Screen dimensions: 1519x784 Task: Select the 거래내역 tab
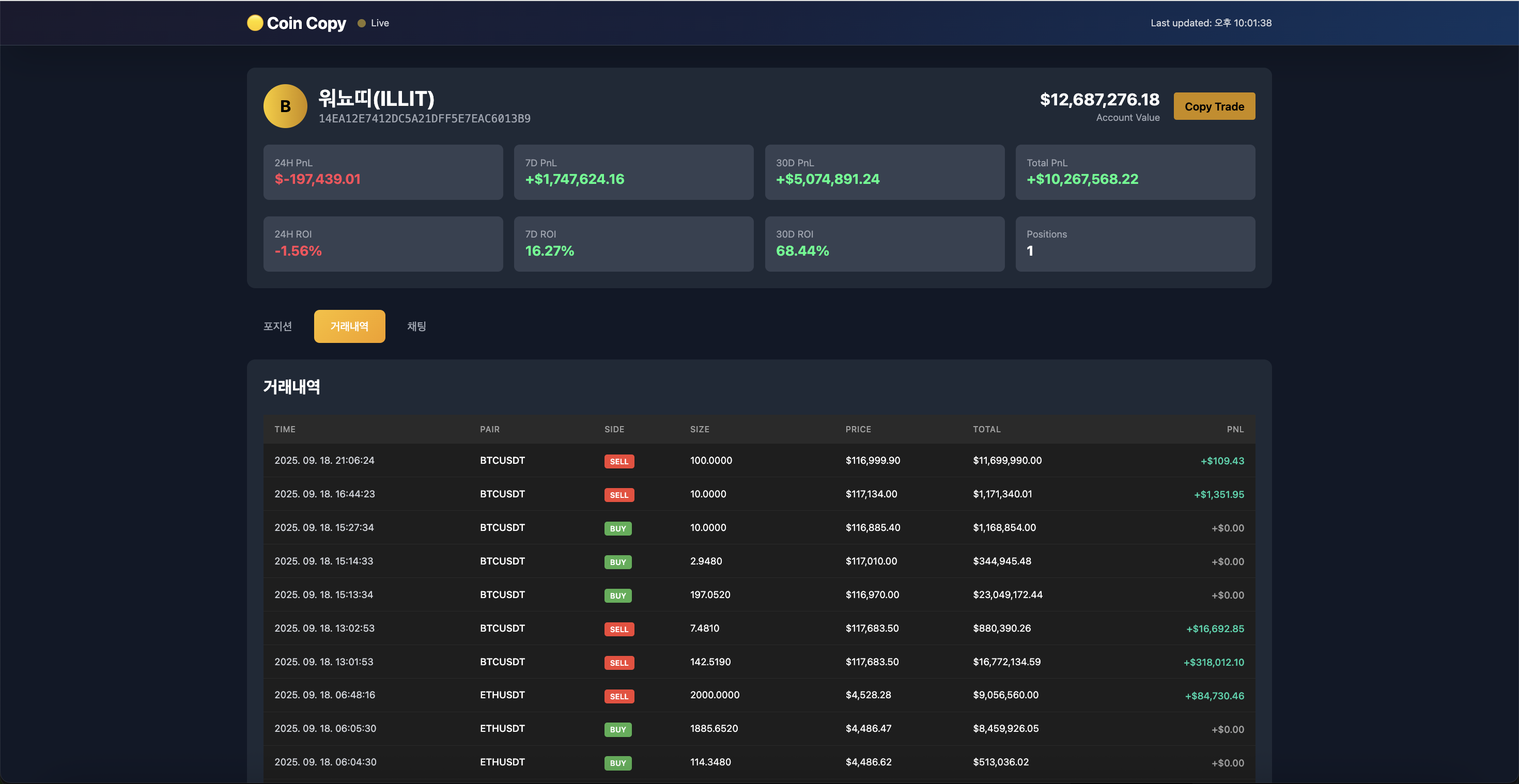349,326
